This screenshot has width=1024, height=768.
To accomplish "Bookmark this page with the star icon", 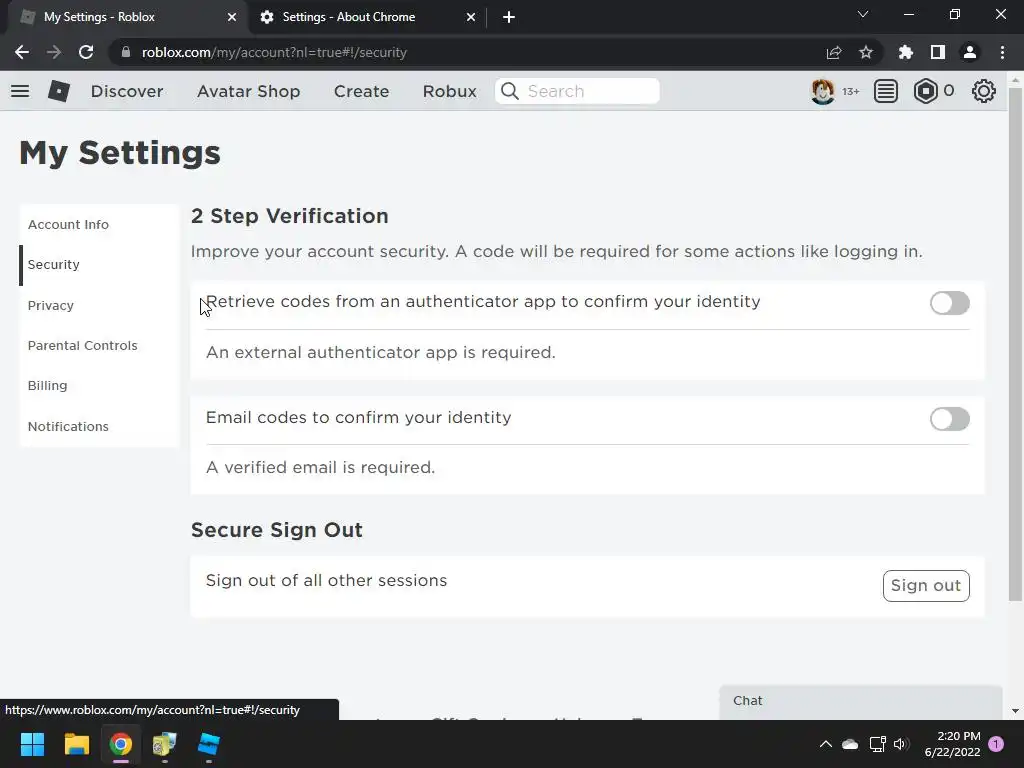I will (x=866, y=52).
